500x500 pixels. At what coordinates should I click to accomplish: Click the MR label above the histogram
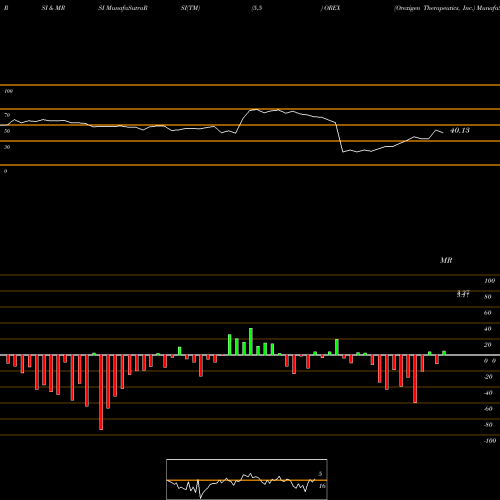click(x=446, y=260)
